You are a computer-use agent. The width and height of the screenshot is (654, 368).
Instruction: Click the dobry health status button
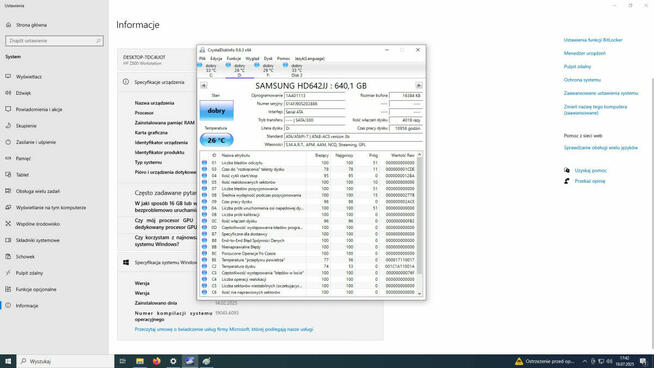click(x=216, y=111)
